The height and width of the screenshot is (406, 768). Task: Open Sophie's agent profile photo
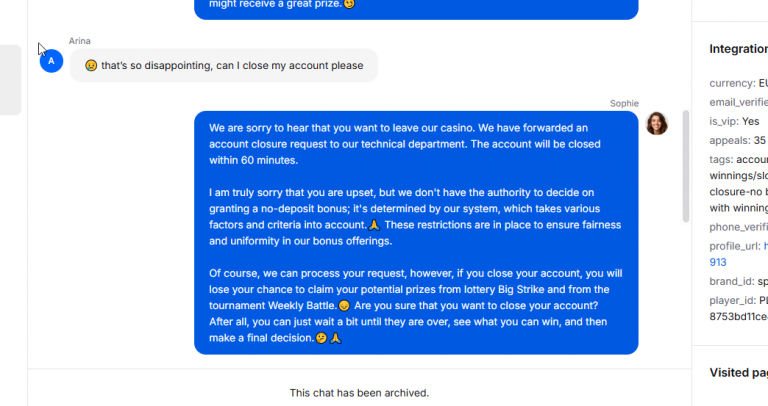[x=657, y=123]
